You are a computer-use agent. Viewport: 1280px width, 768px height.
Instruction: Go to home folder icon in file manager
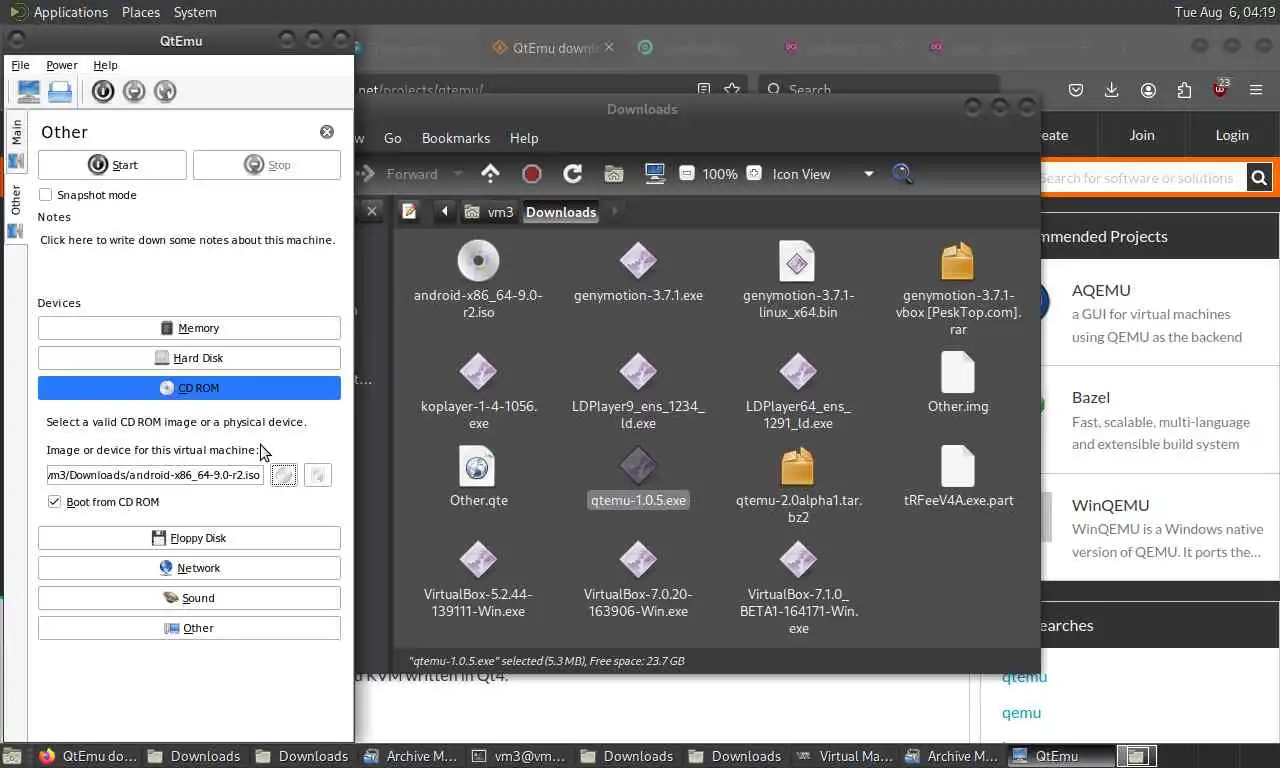pos(614,174)
